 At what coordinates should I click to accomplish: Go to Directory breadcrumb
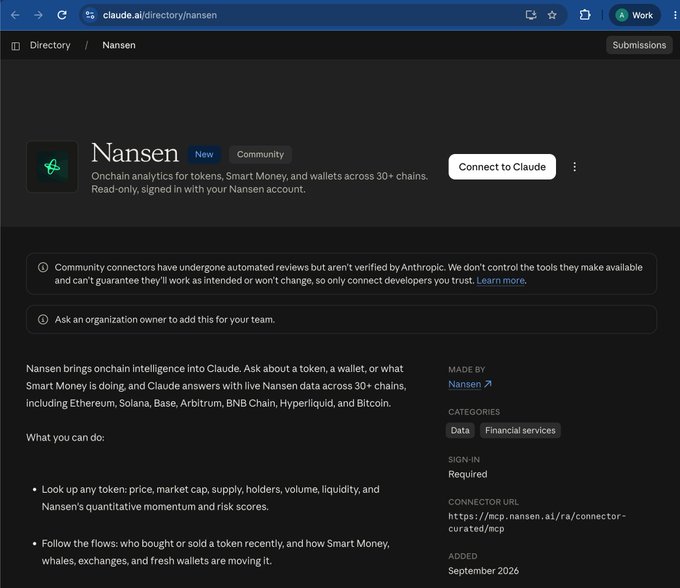click(50, 45)
